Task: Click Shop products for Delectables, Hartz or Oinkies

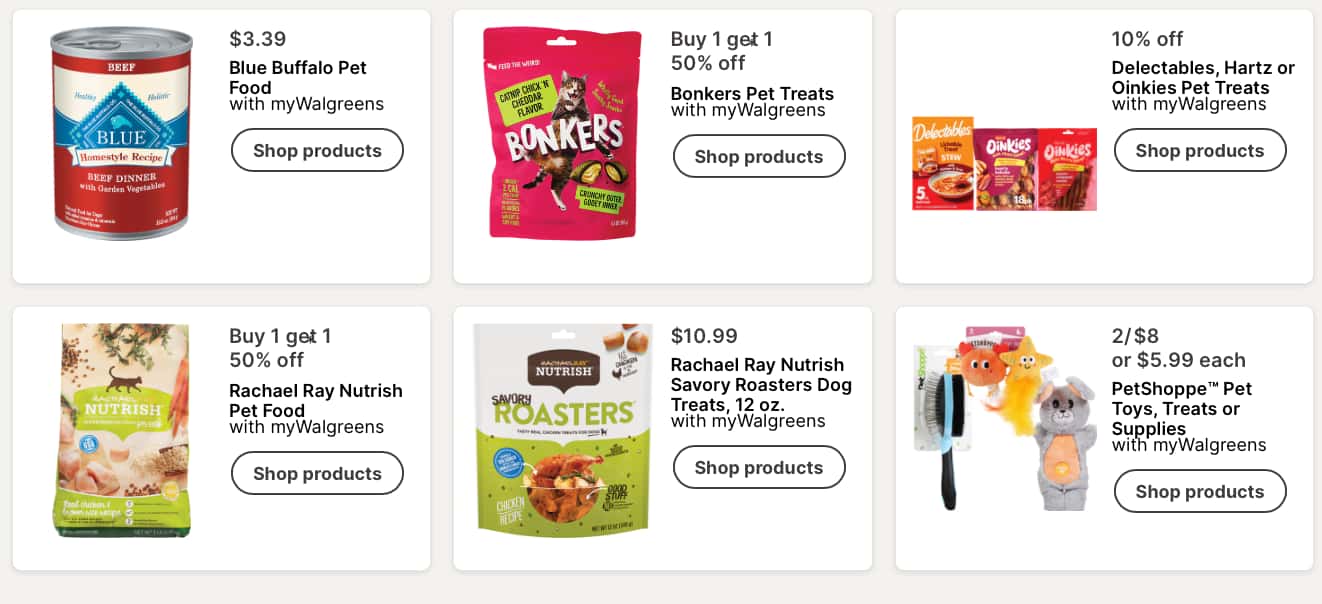Action: pos(1199,151)
